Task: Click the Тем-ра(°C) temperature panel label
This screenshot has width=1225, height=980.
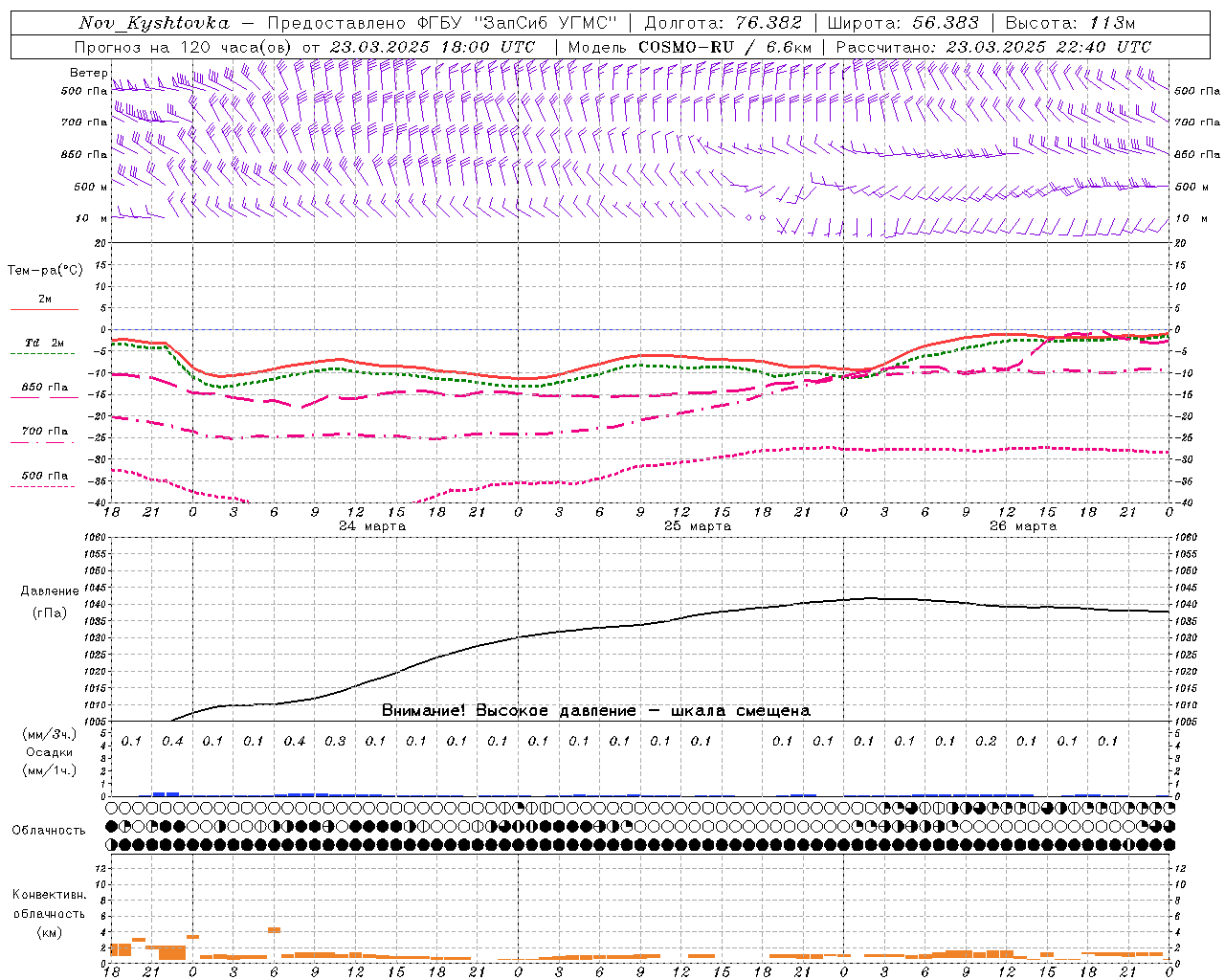Action: (45, 270)
